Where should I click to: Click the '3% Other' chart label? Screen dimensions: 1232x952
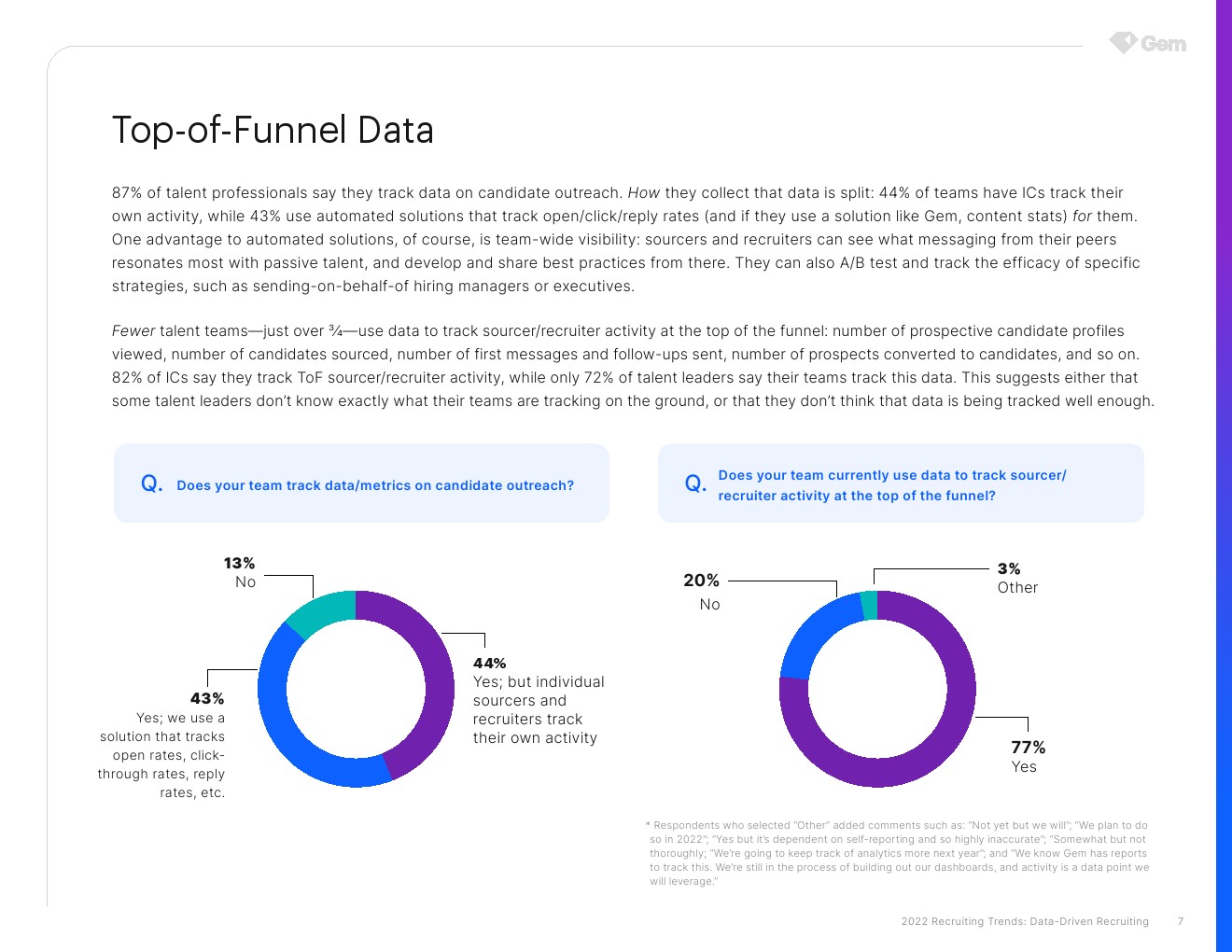tap(1016, 578)
